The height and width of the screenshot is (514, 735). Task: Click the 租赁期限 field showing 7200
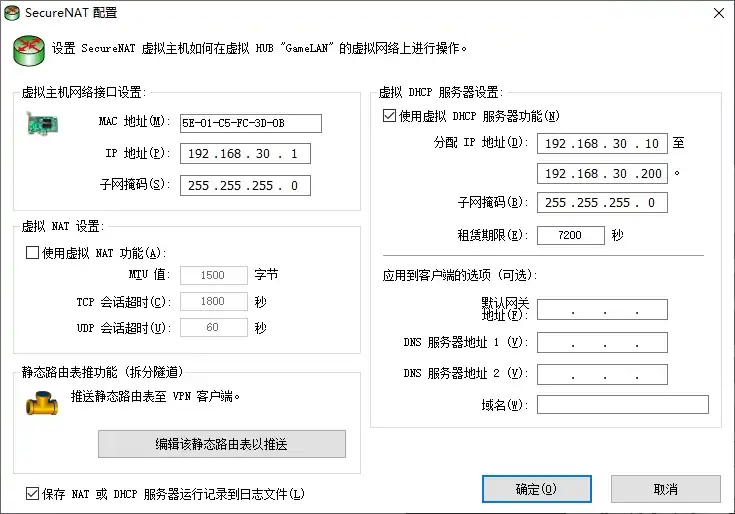[x=570, y=235]
